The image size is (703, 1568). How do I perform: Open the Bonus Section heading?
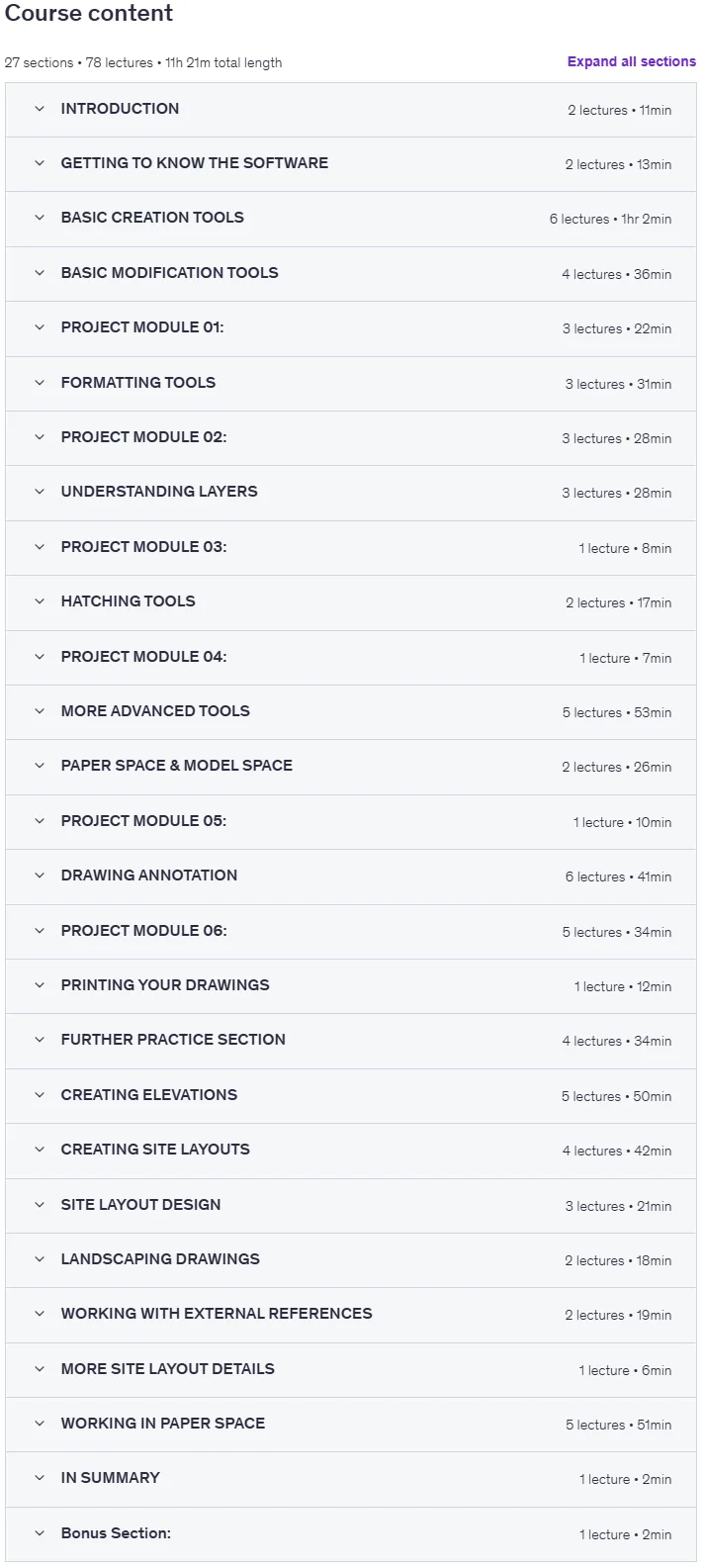coord(116,1533)
